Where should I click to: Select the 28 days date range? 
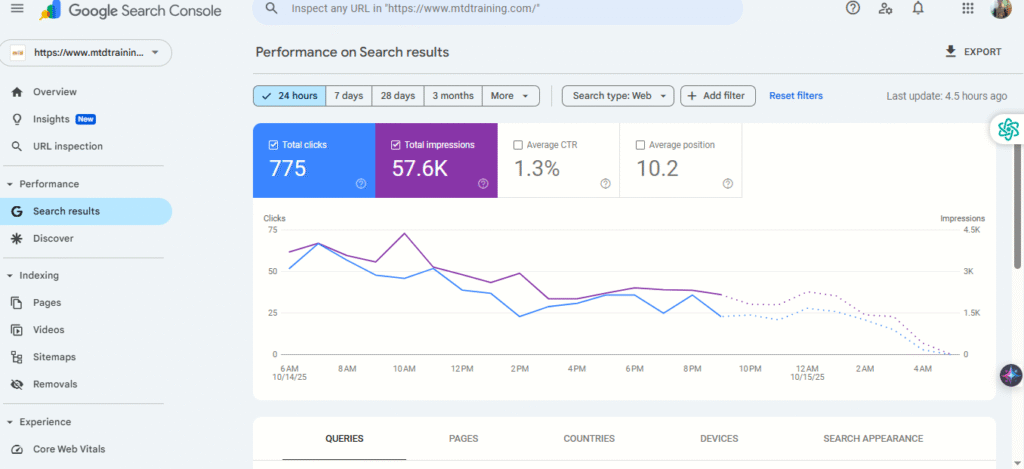click(x=398, y=95)
